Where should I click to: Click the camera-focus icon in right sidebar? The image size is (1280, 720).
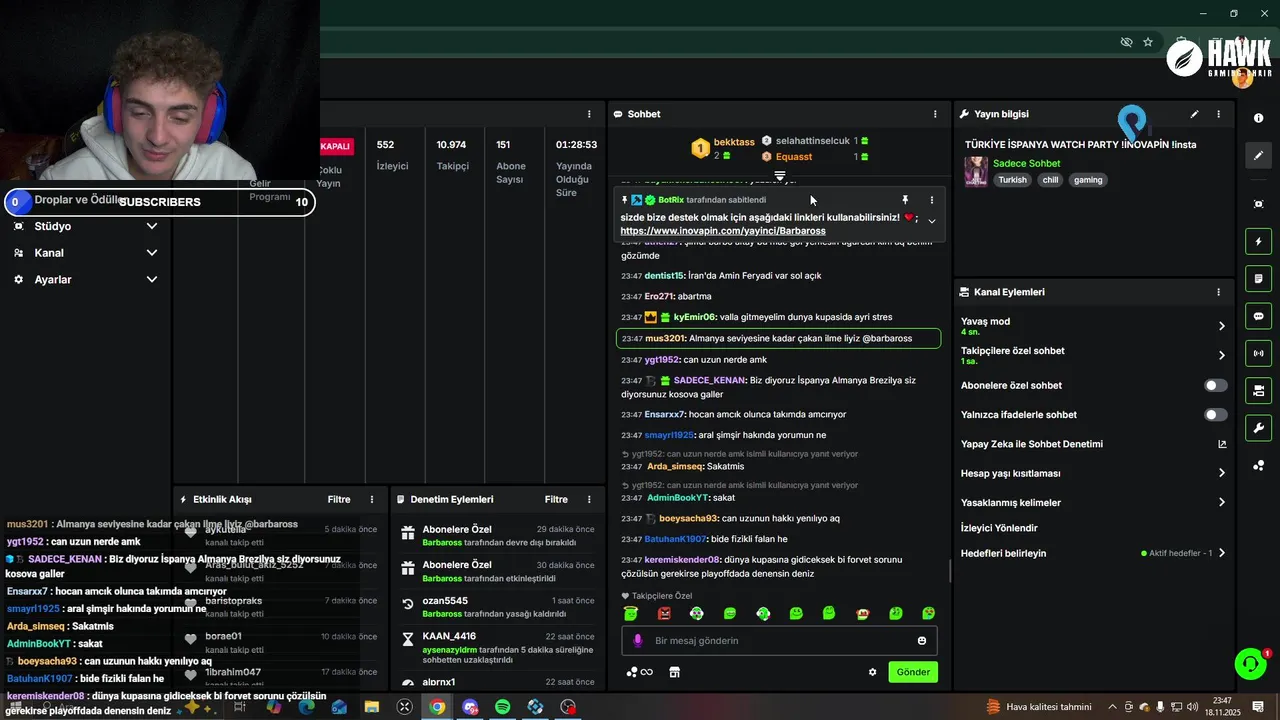pyautogui.click(x=1258, y=204)
